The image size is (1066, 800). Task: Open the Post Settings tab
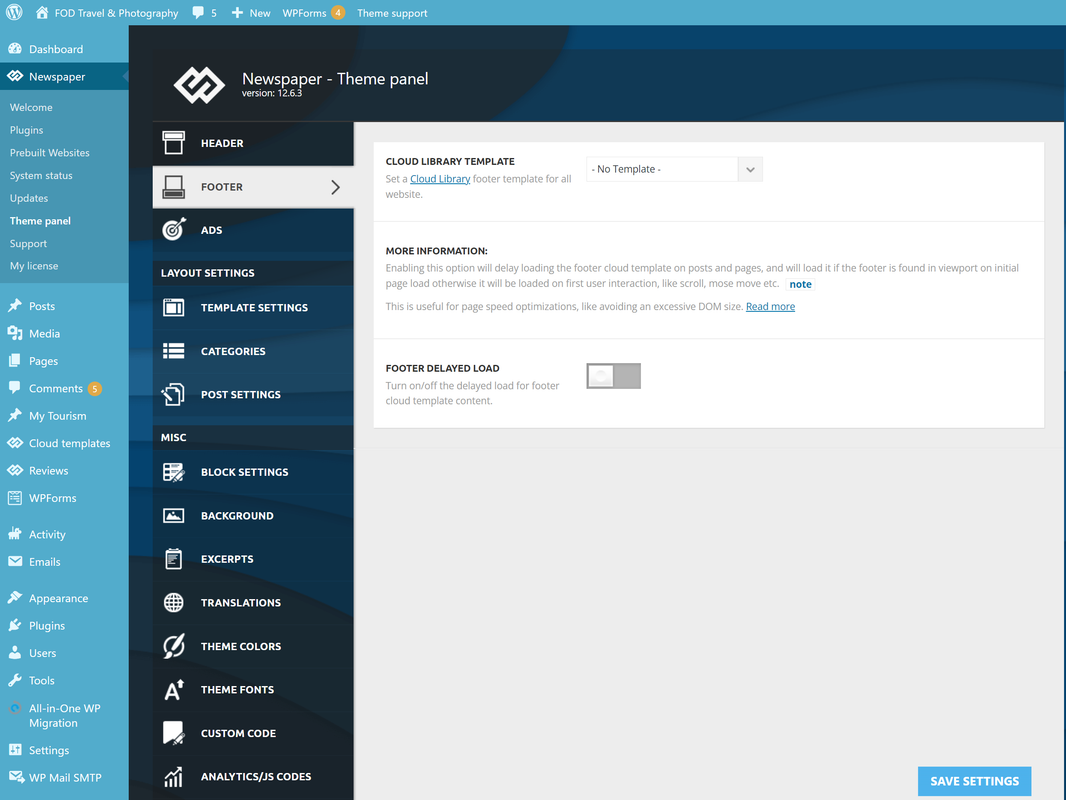(253, 394)
